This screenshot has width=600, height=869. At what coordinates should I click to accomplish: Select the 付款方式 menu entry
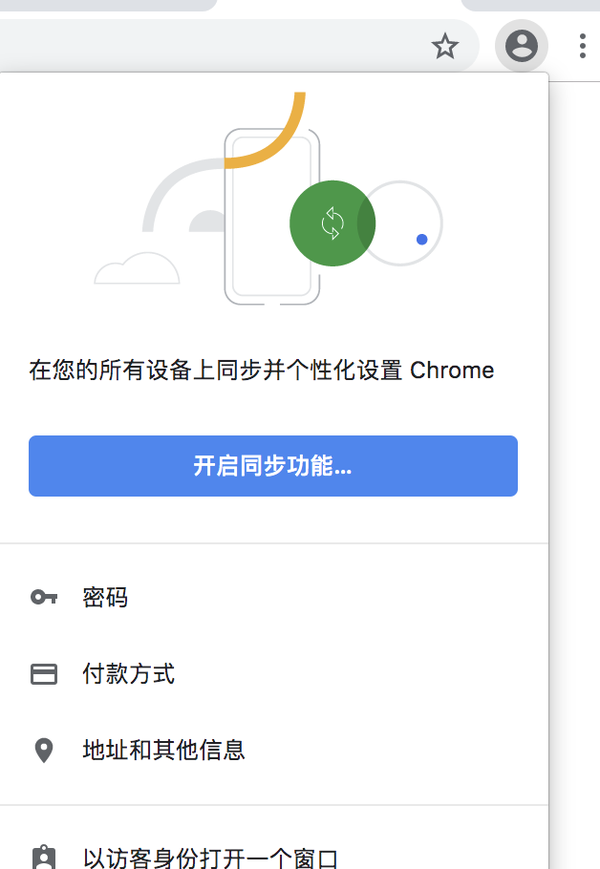tap(128, 674)
